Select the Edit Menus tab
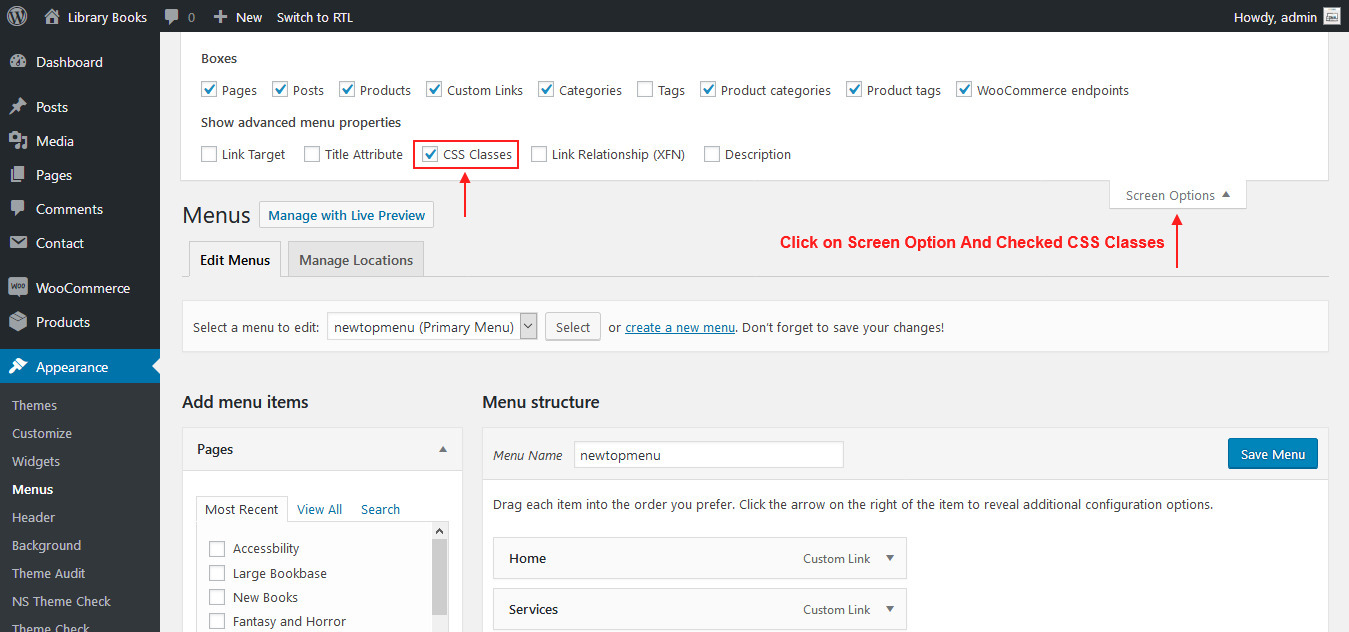The image size is (1349, 632). (235, 259)
